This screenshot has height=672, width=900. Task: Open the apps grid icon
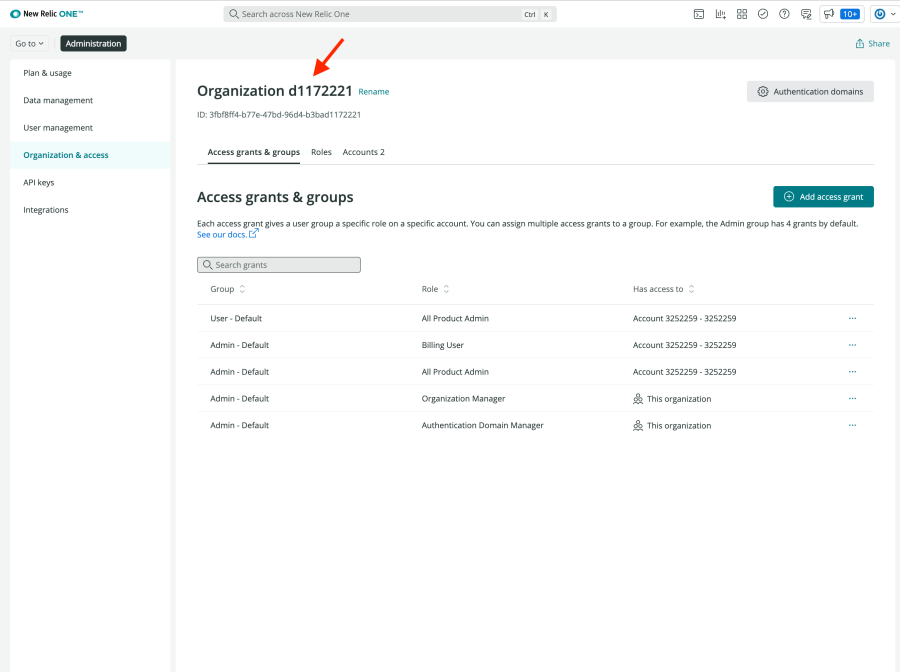coord(742,14)
